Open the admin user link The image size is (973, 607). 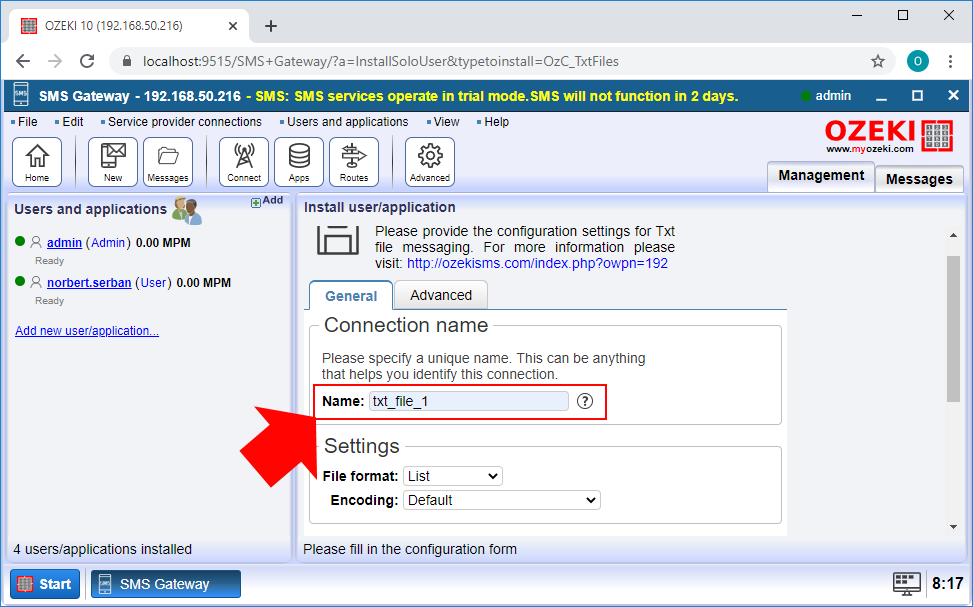click(x=64, y=243)
